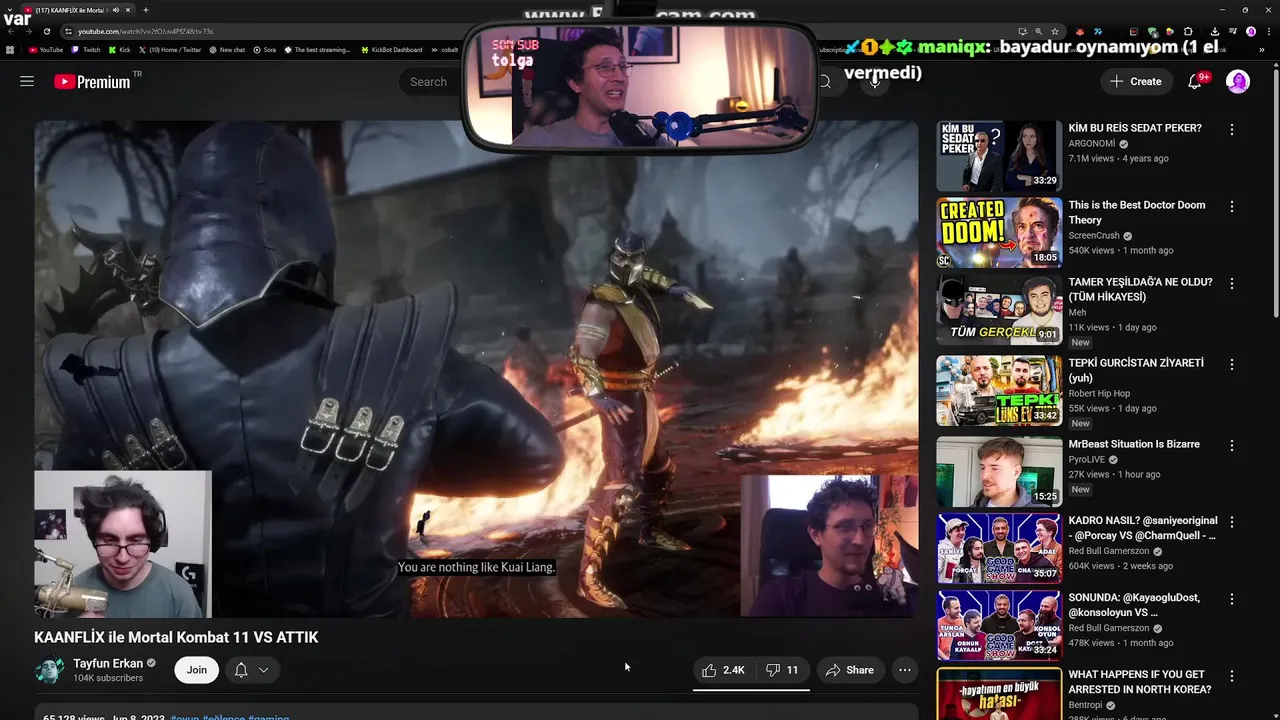
Task: Join Tayfun Erkan's channel
Action: pyautogui.click(x=197, y=670)
